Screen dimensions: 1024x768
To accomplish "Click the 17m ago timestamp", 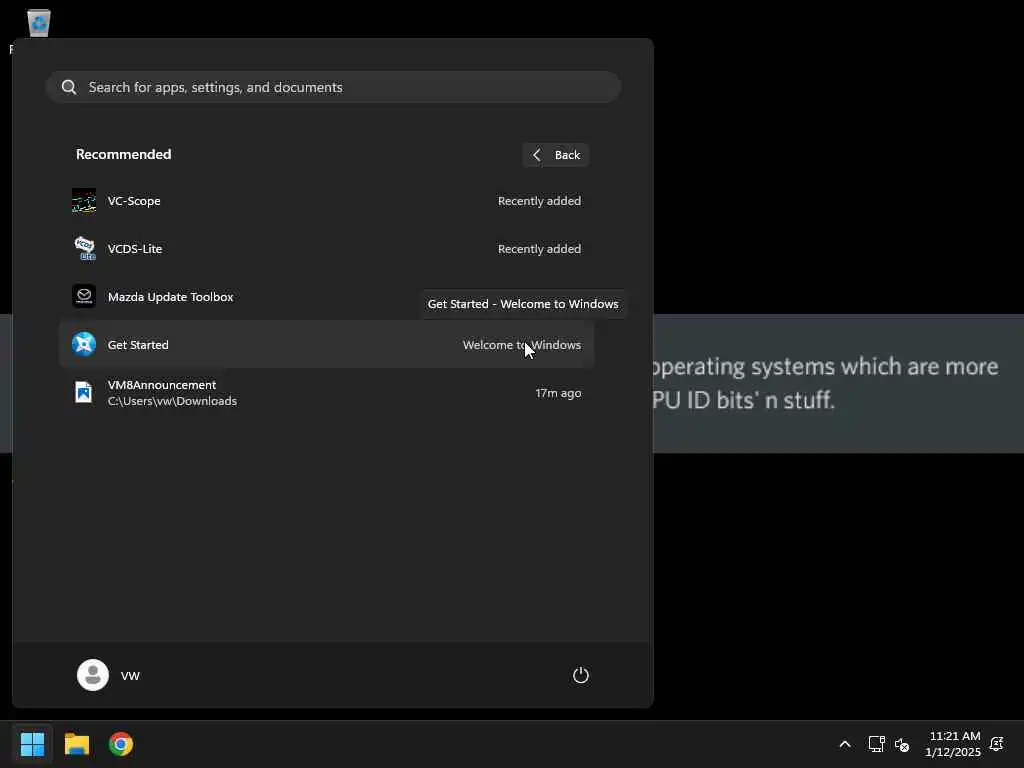I will 558,393.
